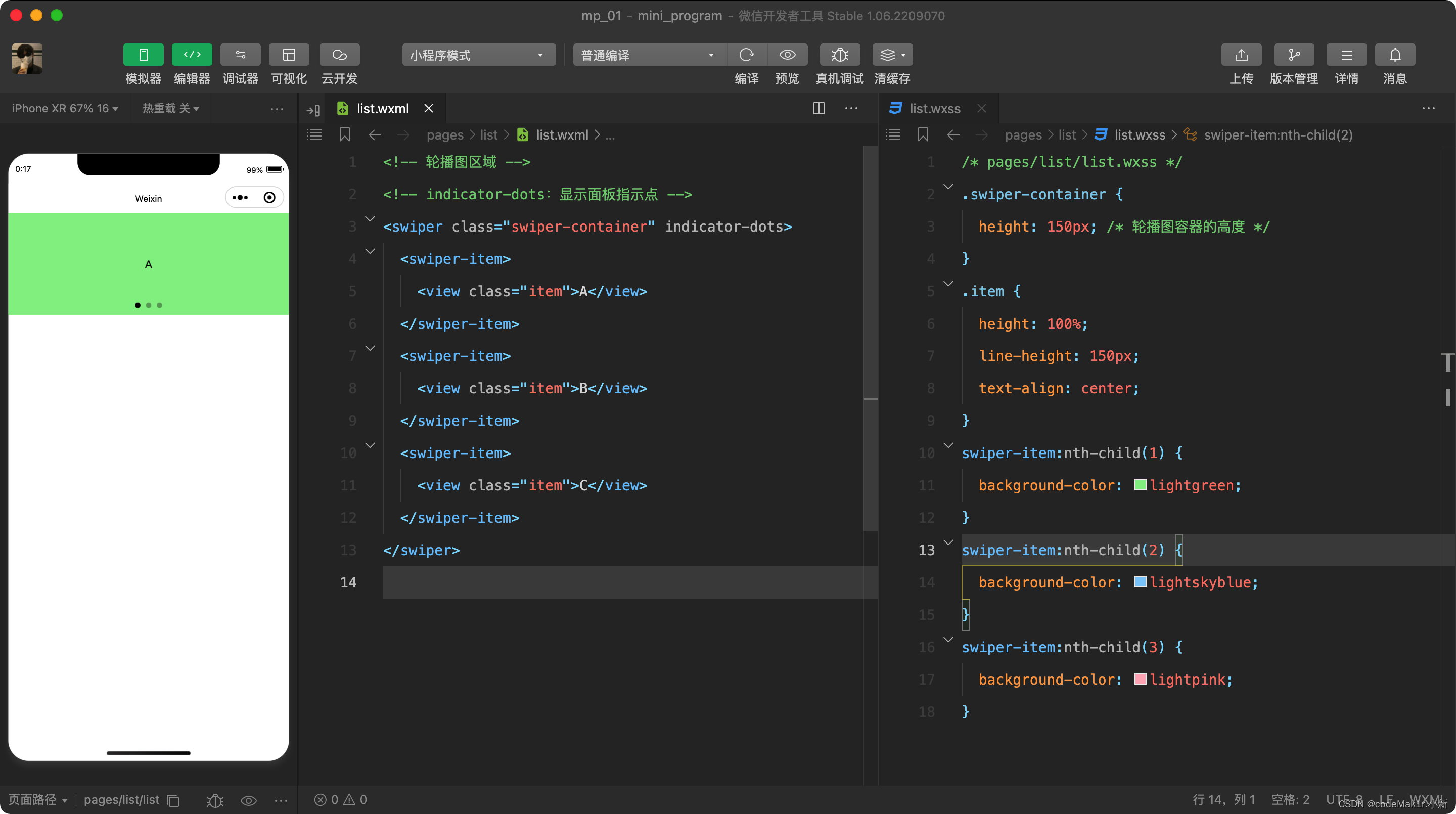Open outline list in wxml editor
The image size is (1456, 814).
pos(314,134)
